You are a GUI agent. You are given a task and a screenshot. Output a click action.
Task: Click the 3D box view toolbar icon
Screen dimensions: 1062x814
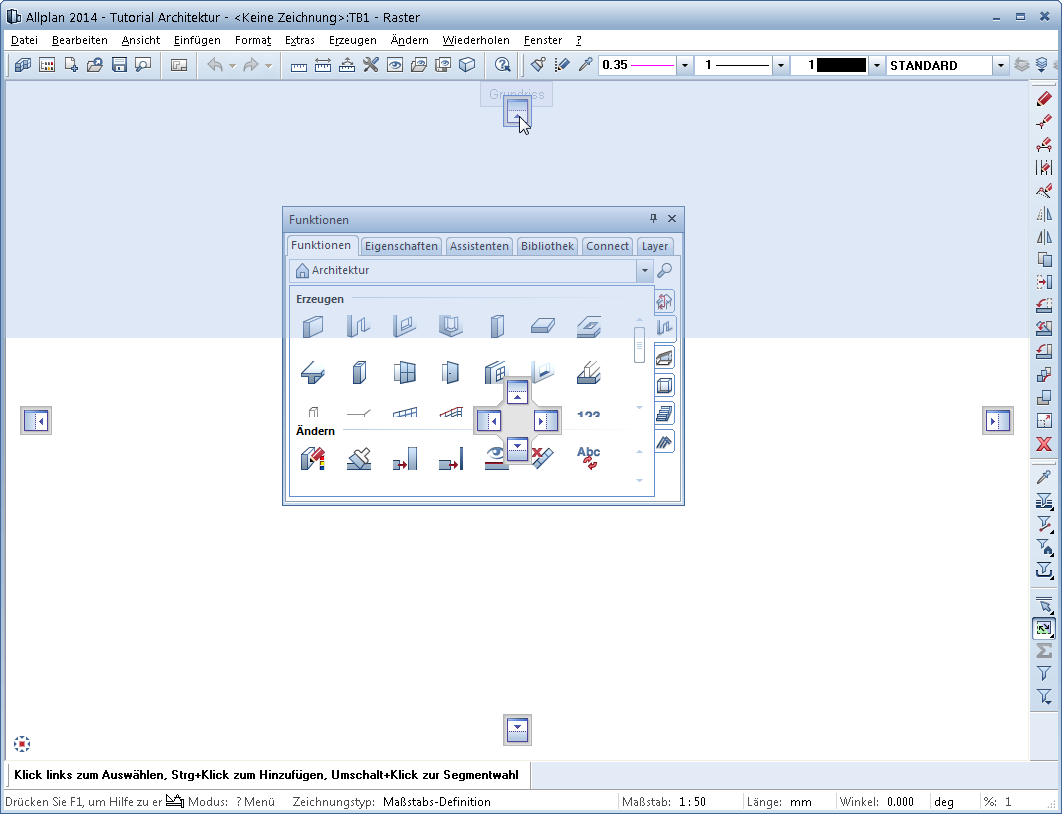click(x=467, y=65)
